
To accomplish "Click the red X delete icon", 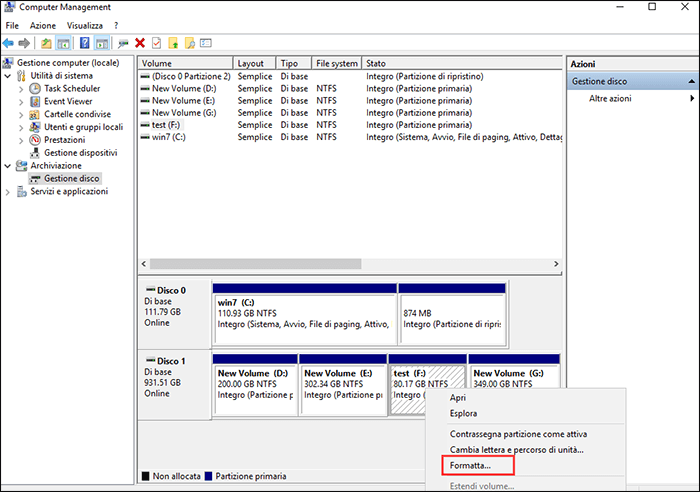I will click(140, 43).
